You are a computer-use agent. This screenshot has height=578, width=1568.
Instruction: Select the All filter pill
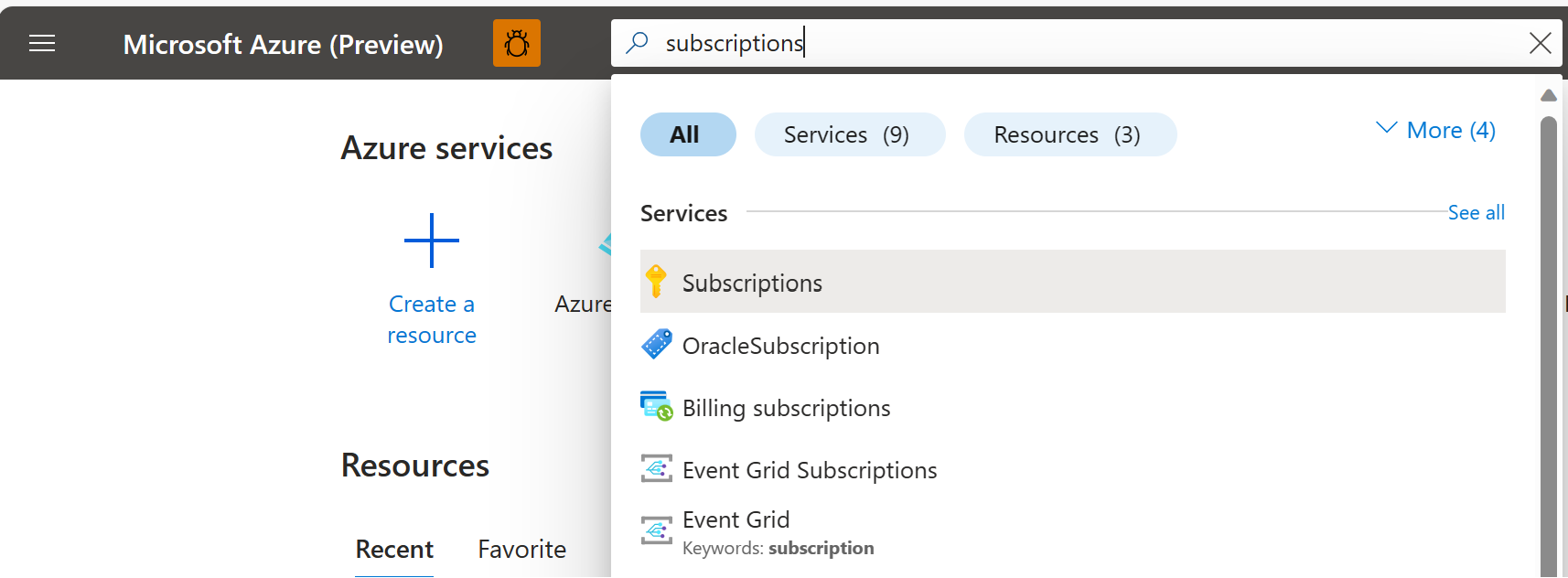688,134
